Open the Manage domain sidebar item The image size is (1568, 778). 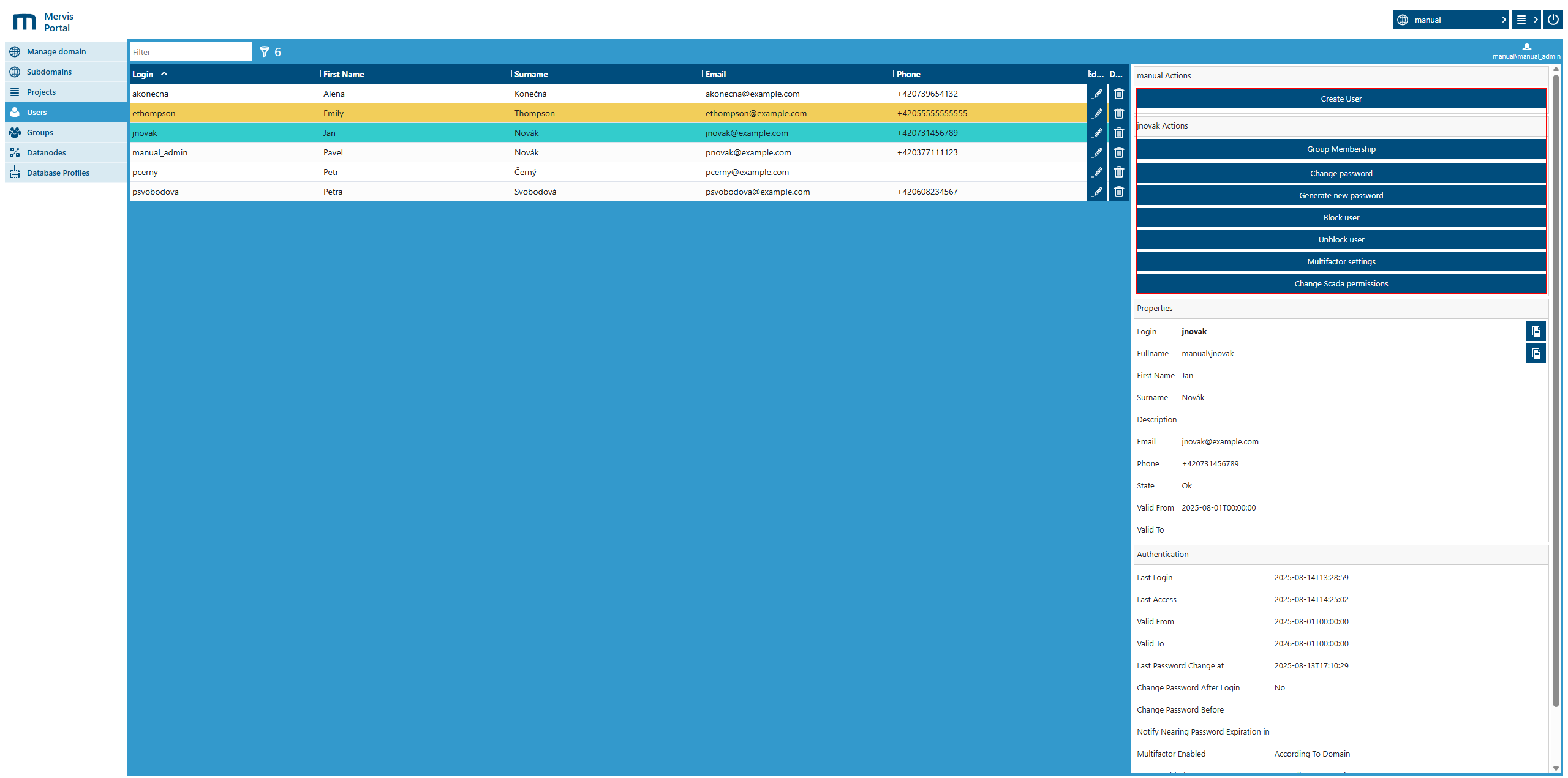(66, 51)
